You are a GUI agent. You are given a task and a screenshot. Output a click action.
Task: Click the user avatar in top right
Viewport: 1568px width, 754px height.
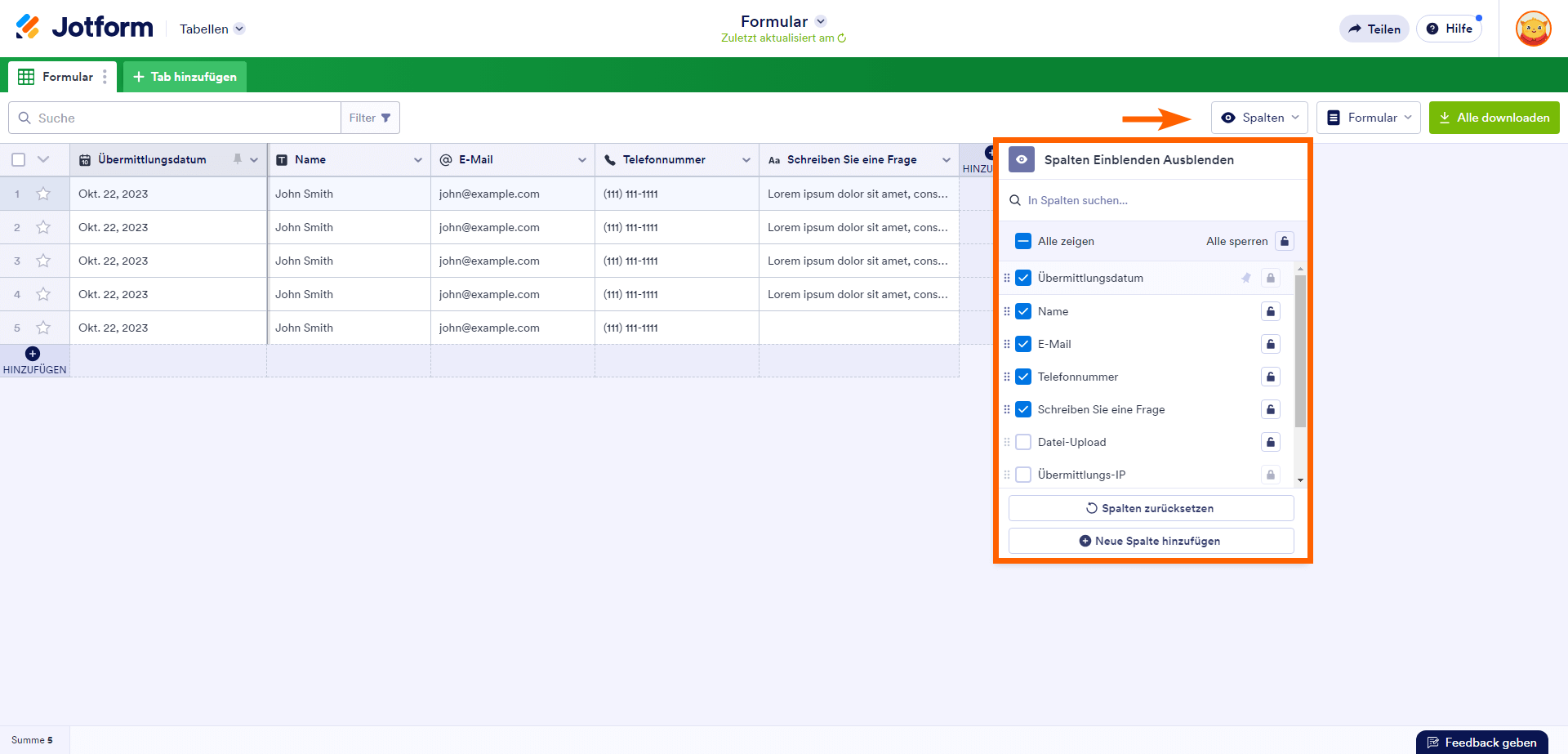tap(1533, 29)
